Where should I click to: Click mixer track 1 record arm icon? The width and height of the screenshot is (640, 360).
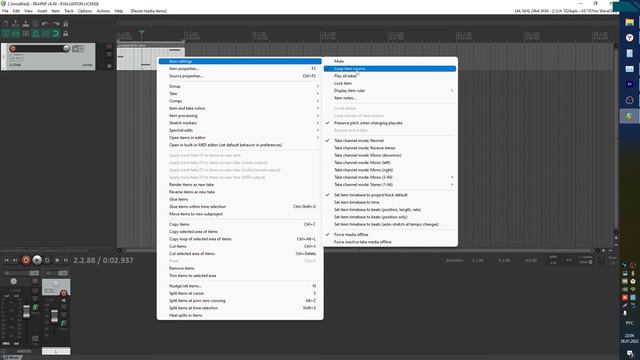(64, 293)
